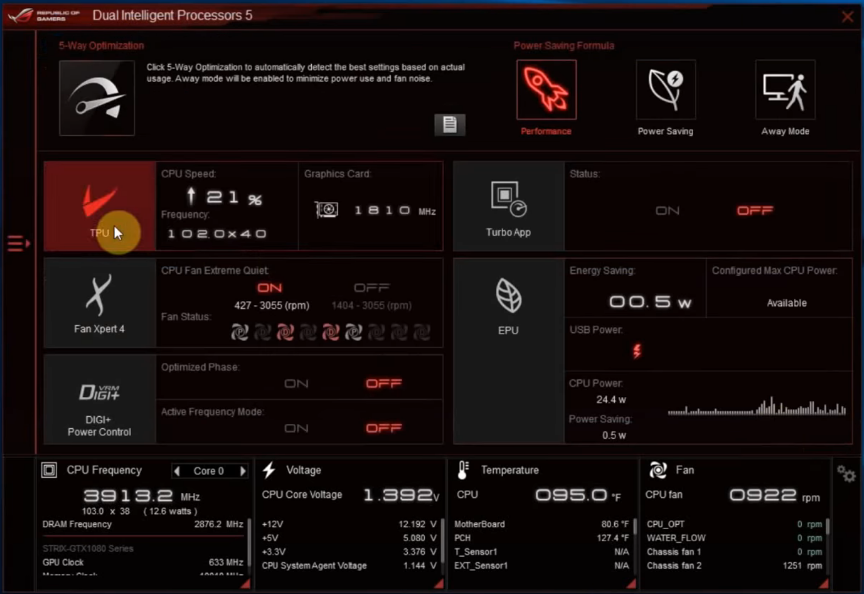Go to next CPU core arrow

[242, 471]
